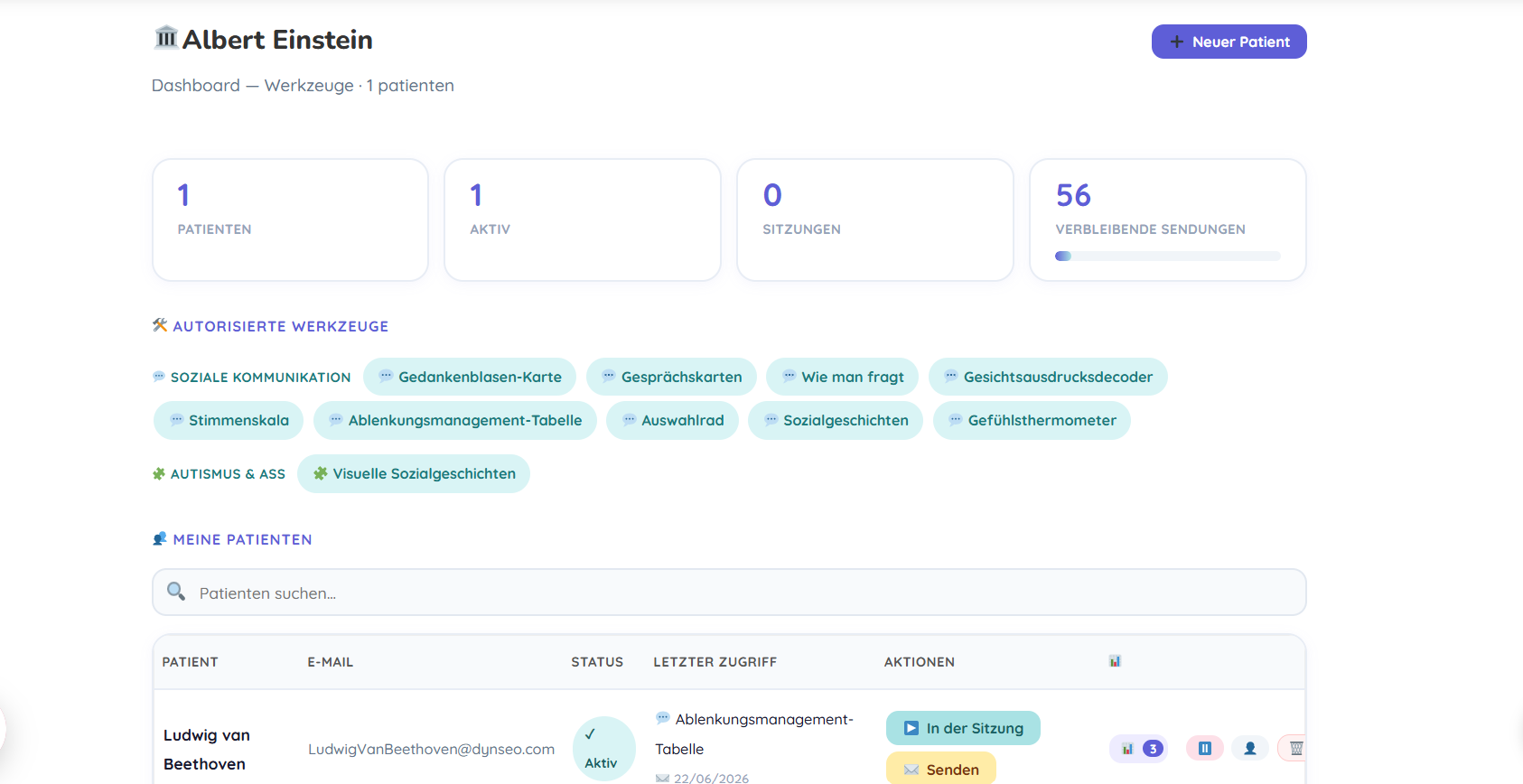The height and width of the screenshot is (784, 1523).
Task: Launch the Stimmenskala tool
Action: point(229,420)
